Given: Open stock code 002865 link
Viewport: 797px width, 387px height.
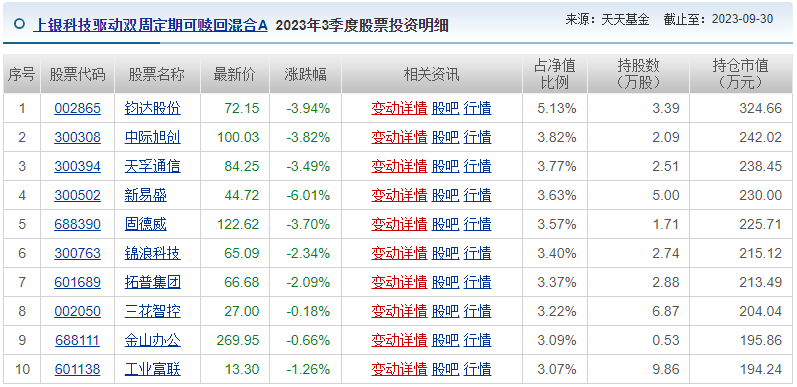Looking at the screenshot, I should click(x=77, y=108).
